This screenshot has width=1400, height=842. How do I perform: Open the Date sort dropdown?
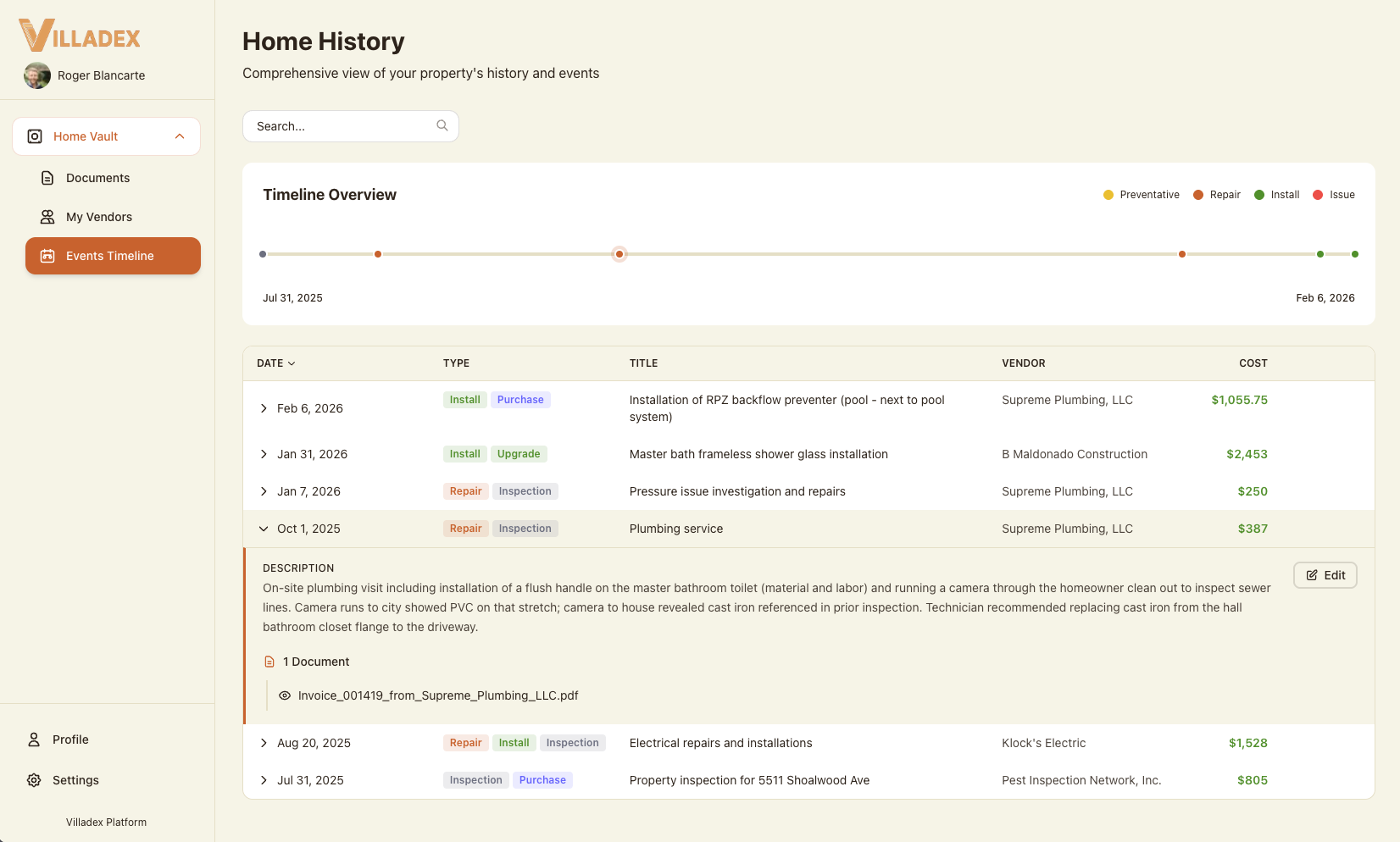tap(275, 363)
